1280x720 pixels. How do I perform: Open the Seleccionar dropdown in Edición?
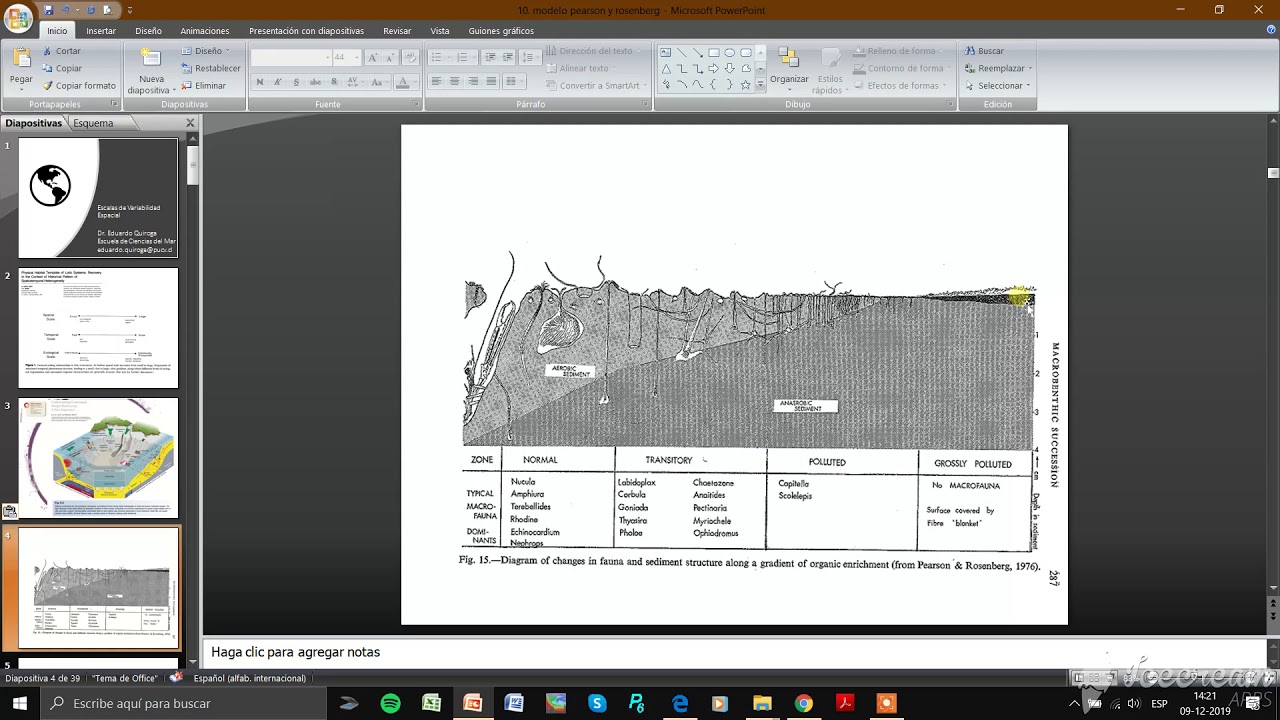click(x=997, y=86)
